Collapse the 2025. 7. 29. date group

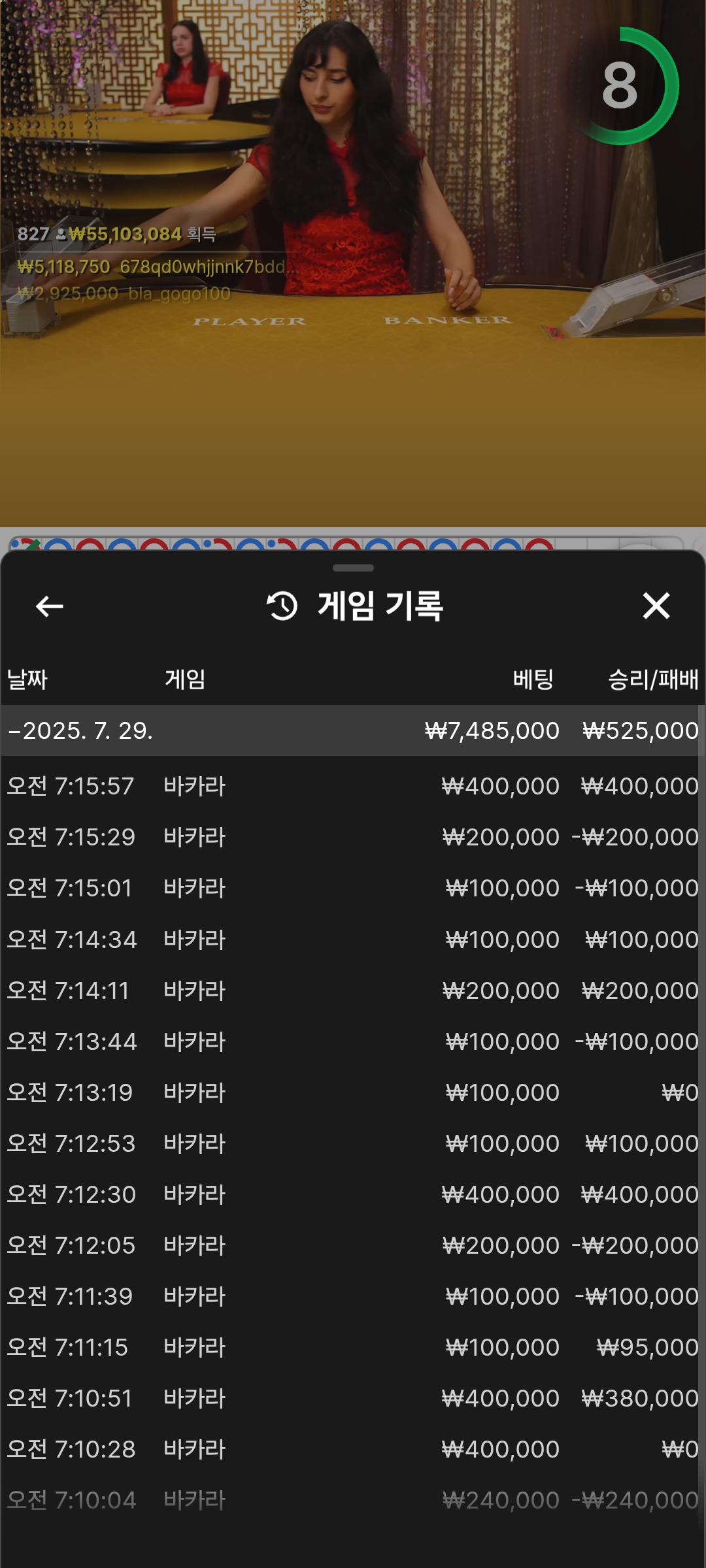click(x=14, y=730)
